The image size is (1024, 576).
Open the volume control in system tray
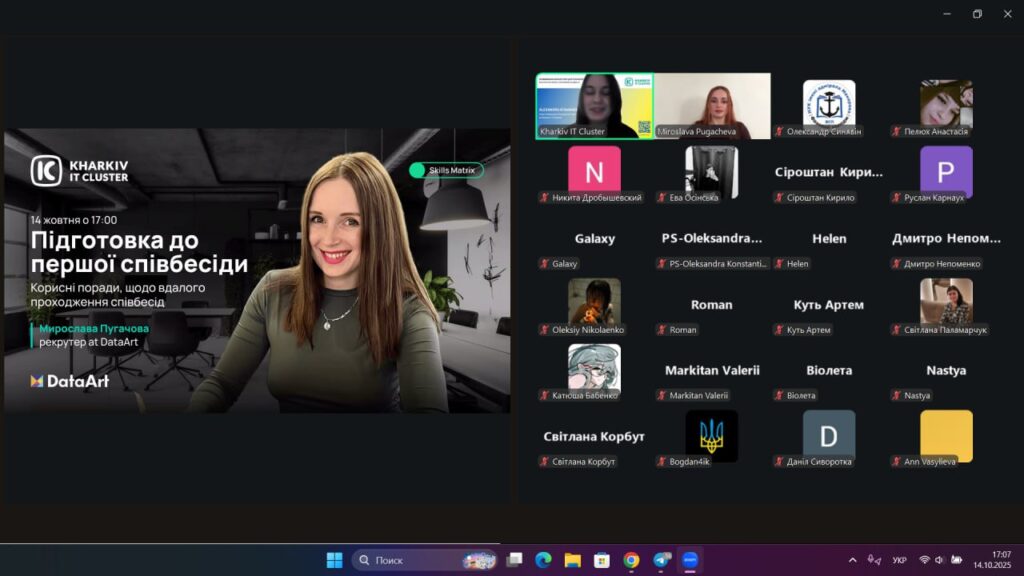point(941,560)
